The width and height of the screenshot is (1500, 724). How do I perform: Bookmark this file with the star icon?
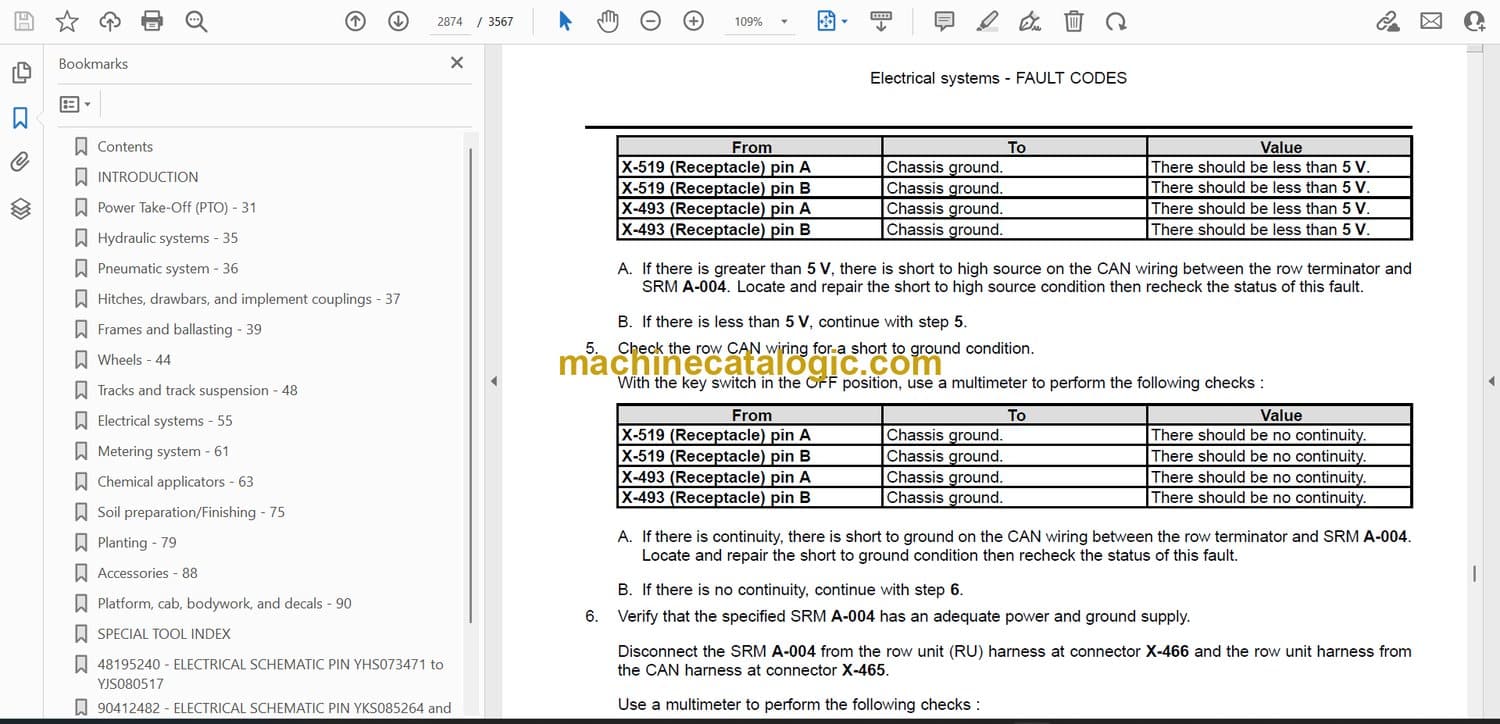click(67, 21)
